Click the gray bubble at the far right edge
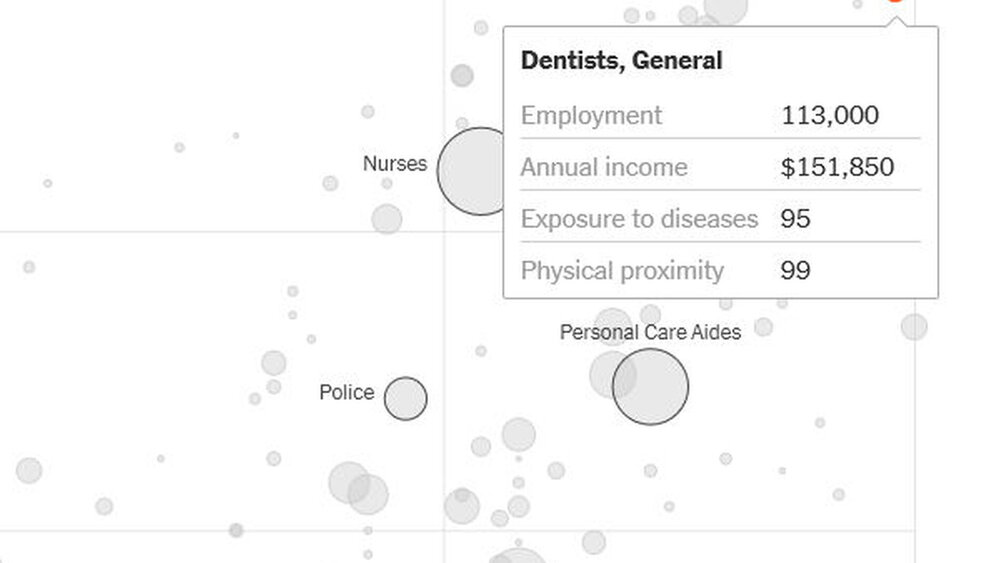Image resolution: width=1000 pixels, height=563 pixels. click(913, 327)
